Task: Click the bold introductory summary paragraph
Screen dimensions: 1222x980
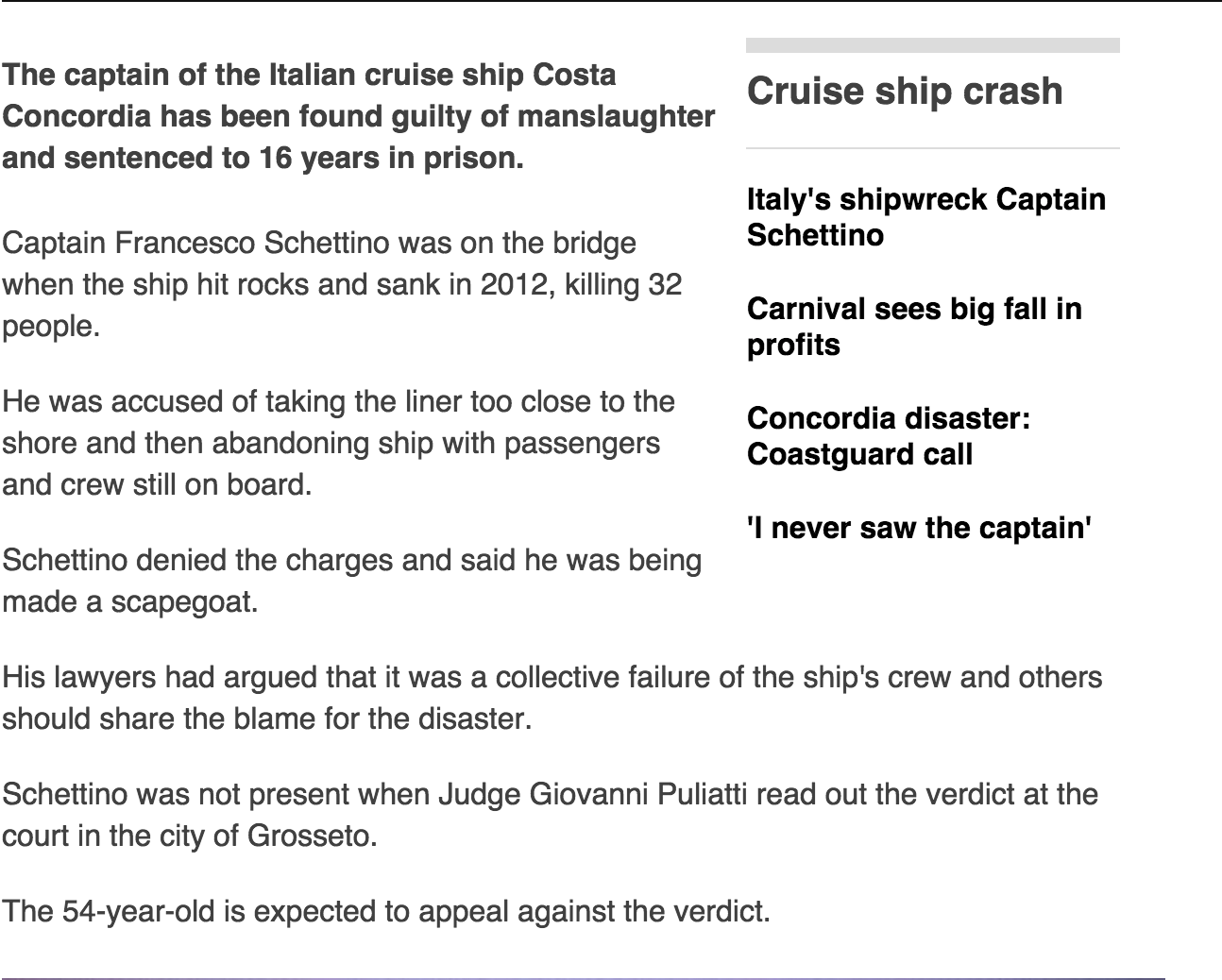Action: coord(358,116)
